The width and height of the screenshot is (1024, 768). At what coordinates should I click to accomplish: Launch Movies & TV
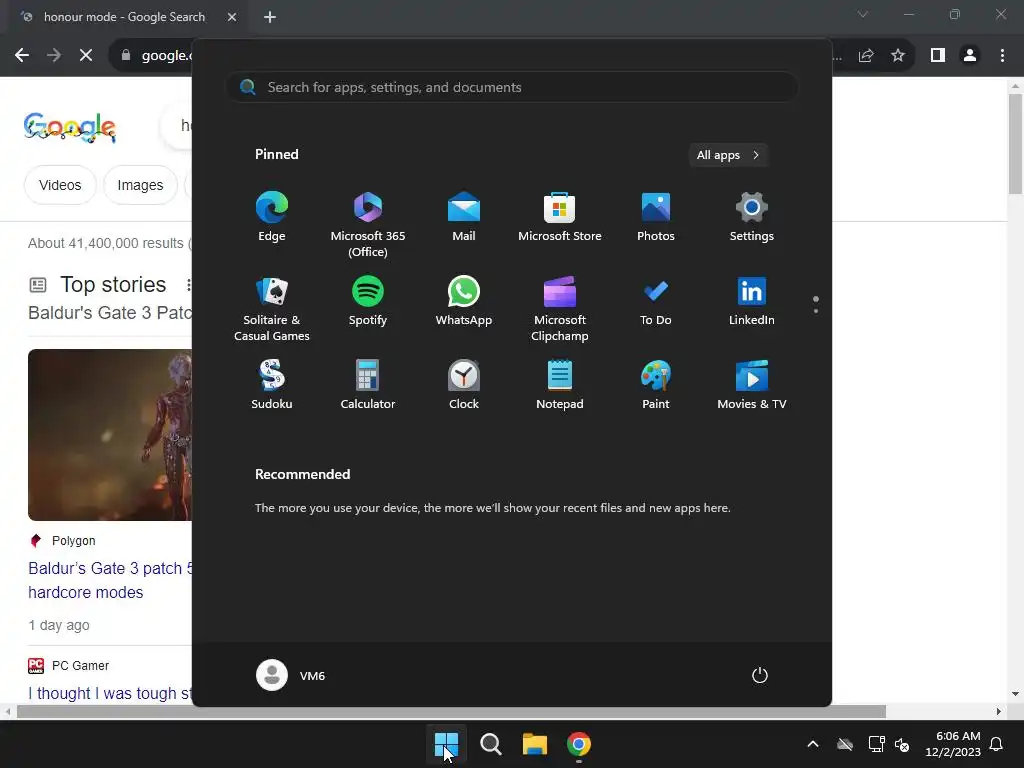pos(752,385)
